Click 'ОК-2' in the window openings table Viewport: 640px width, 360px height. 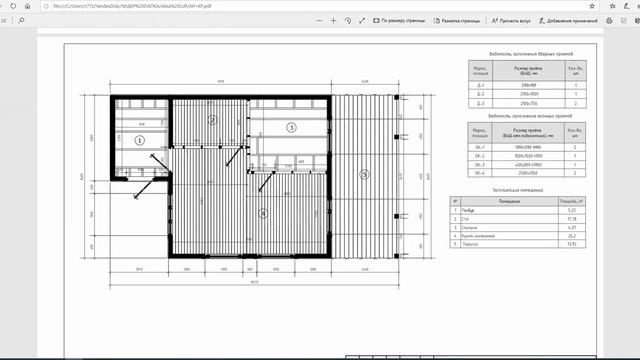tap(480, 156)
